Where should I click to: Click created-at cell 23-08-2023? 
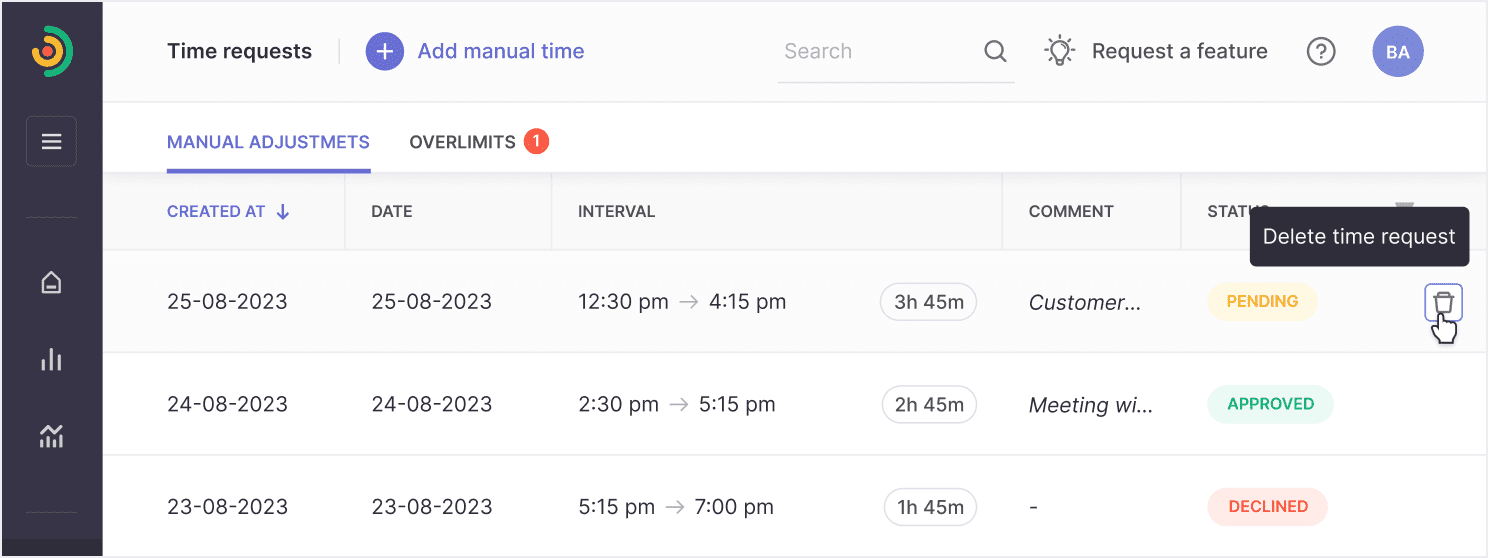pyautogui.click(x=227, y=507)
